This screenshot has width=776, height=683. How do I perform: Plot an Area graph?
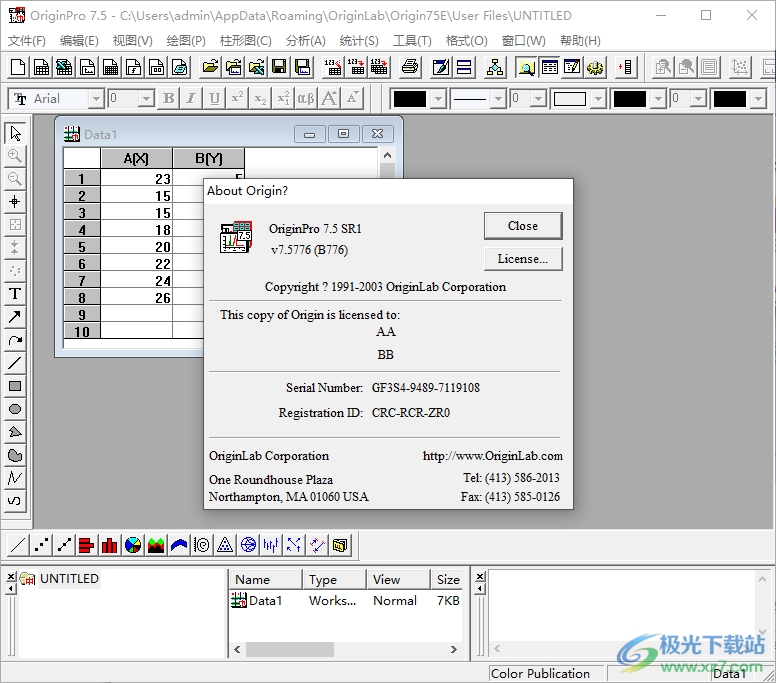(156, 545)
